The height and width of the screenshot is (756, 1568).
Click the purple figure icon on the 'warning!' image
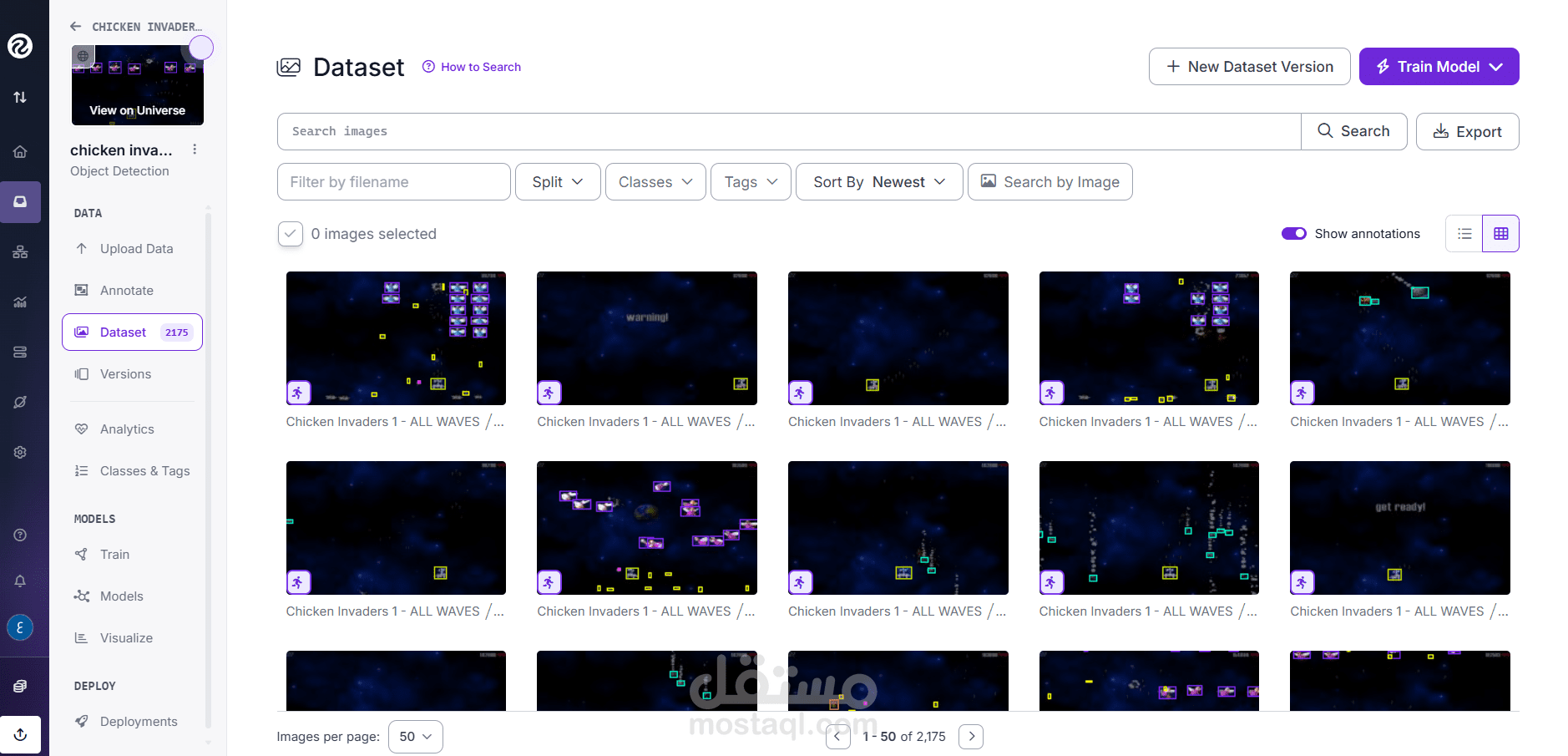(549, 393)
